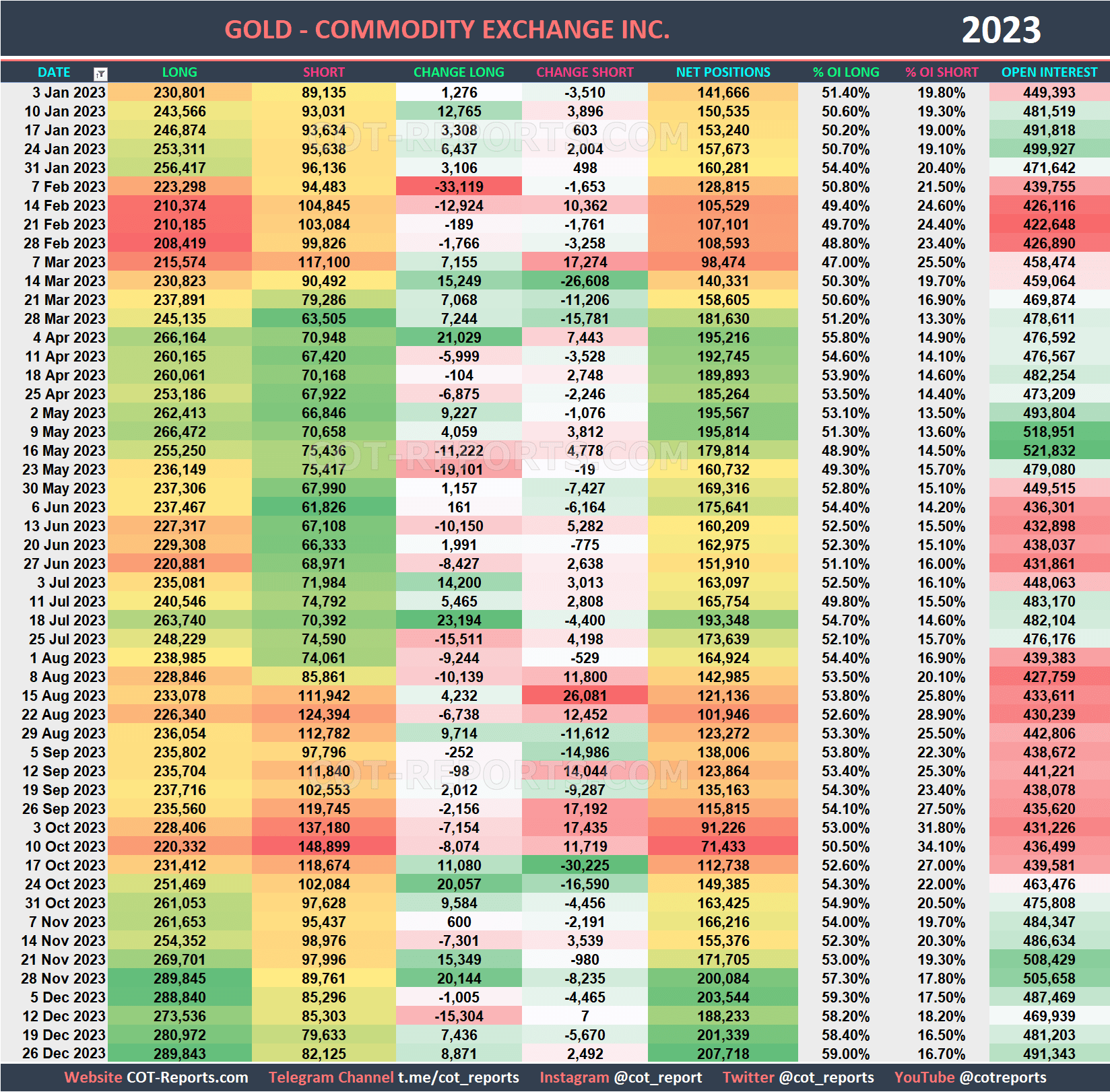
Task: Sort table by the SHORT column header
Action: click(x=323, y=72)
